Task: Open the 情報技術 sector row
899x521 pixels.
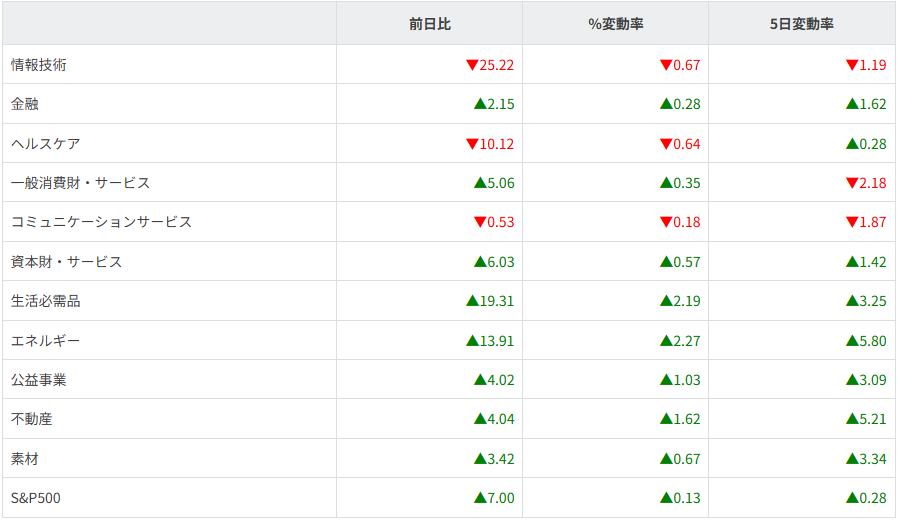Action: pyautogui.click(x=39, y=65)
